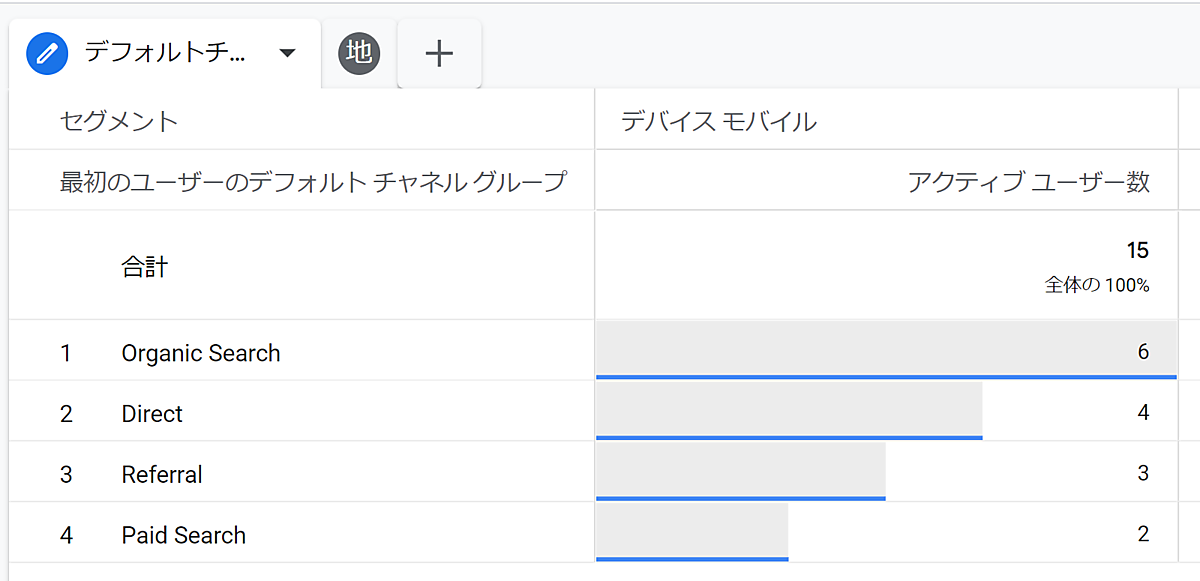Click the 合計 total row label
This screenshot has width=1200, height=581.
(144, 267)
